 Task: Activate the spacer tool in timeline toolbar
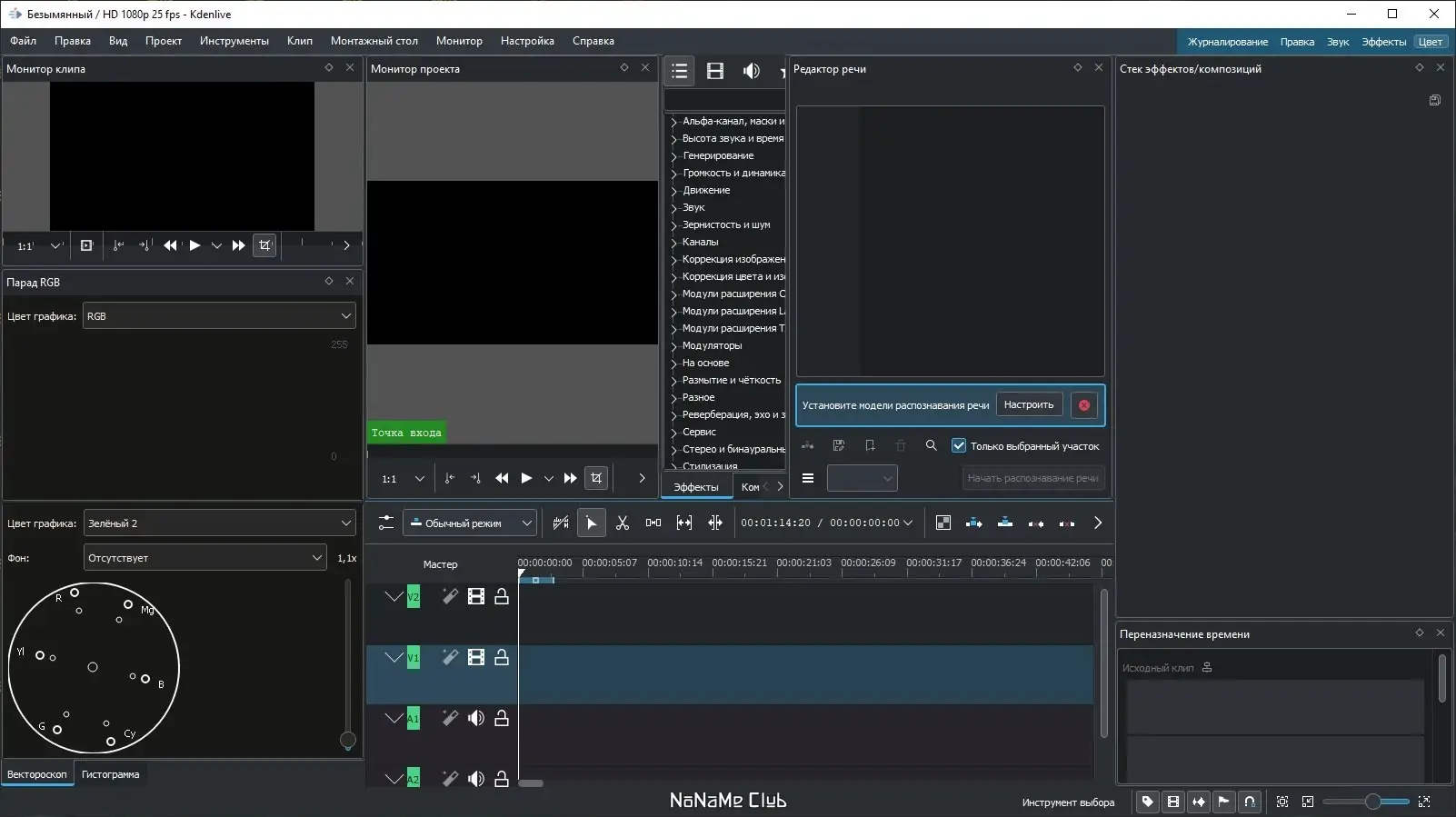(x=653, y=523)
